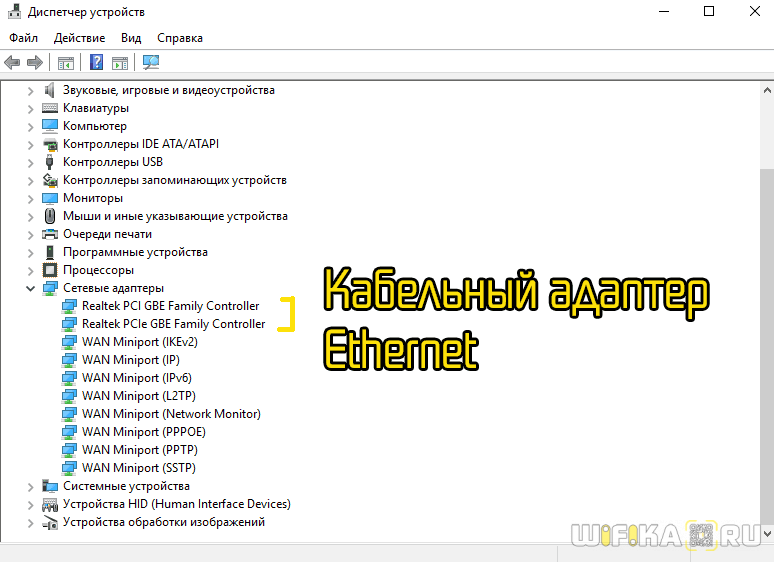The image size is (774, 562).
Task: Select WAN Miniport (SSTP)
Action: click(139, 468)
